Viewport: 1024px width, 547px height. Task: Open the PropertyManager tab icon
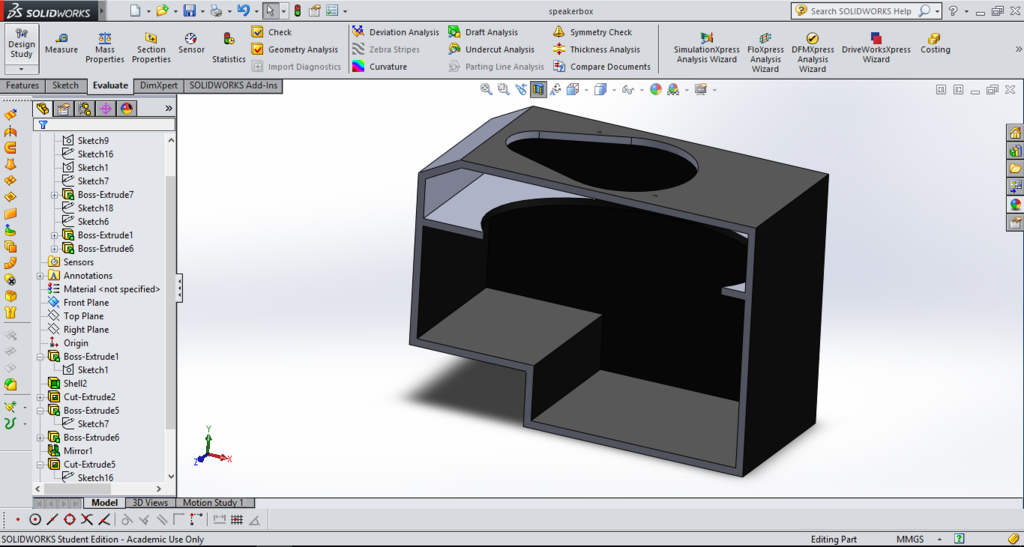(x=63, y=108)
